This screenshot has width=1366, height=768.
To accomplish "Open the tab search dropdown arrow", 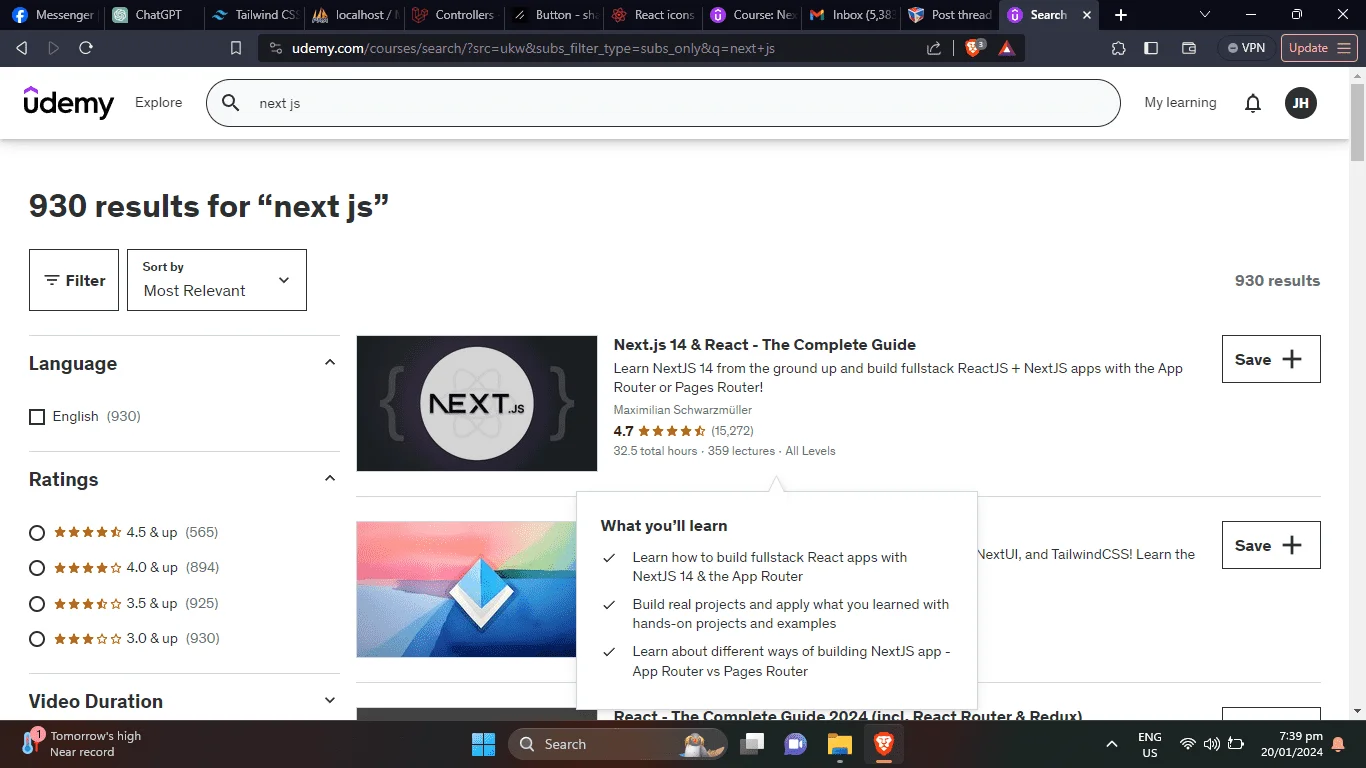I will point(1204,15).
